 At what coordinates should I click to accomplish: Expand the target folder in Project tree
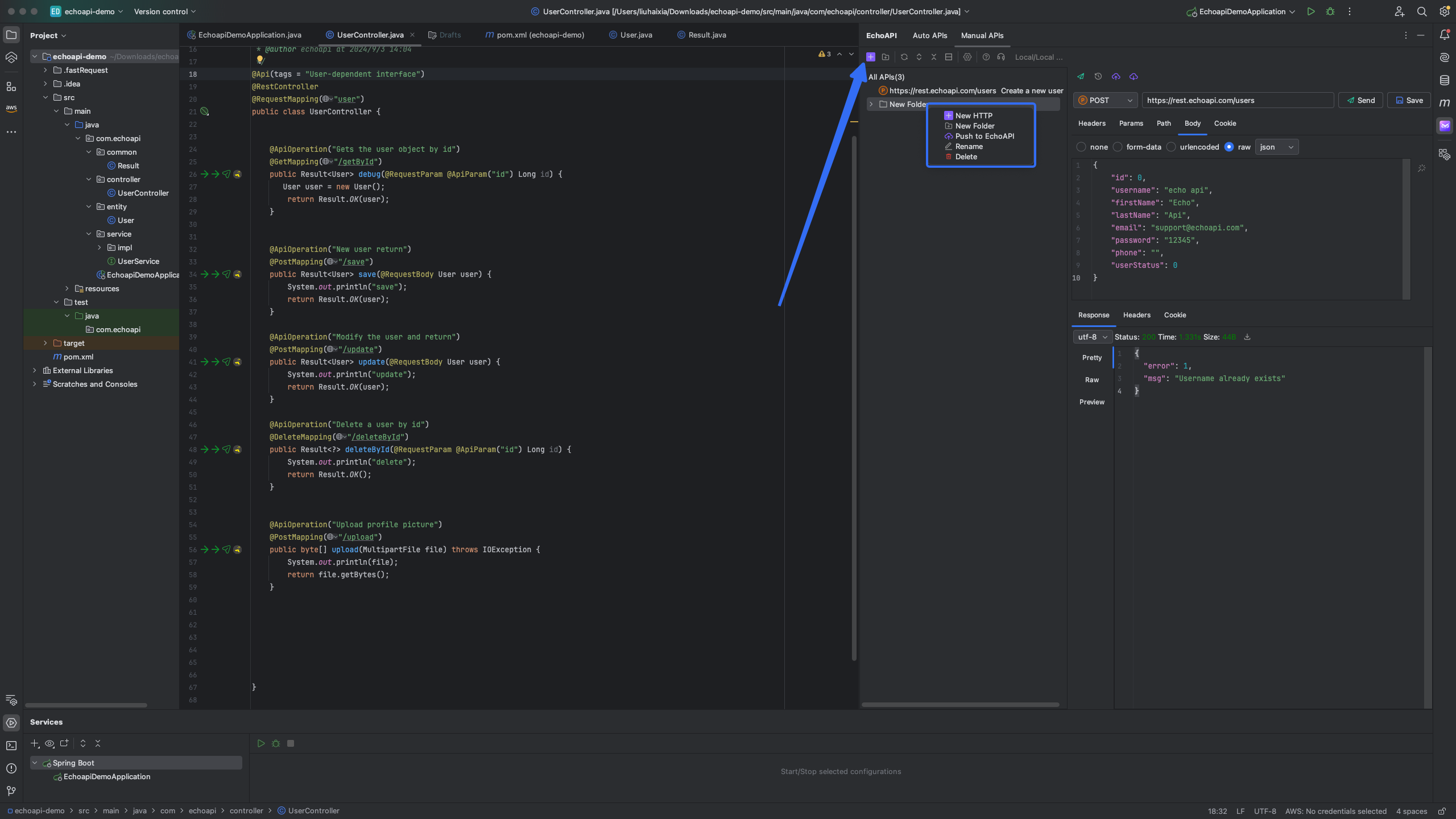click(45, 343)
